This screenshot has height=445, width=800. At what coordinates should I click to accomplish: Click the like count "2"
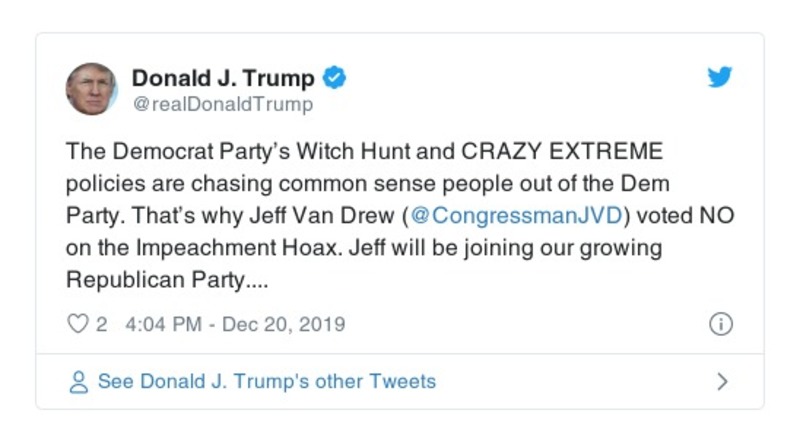pyautogui.click(x=102, y=324)
